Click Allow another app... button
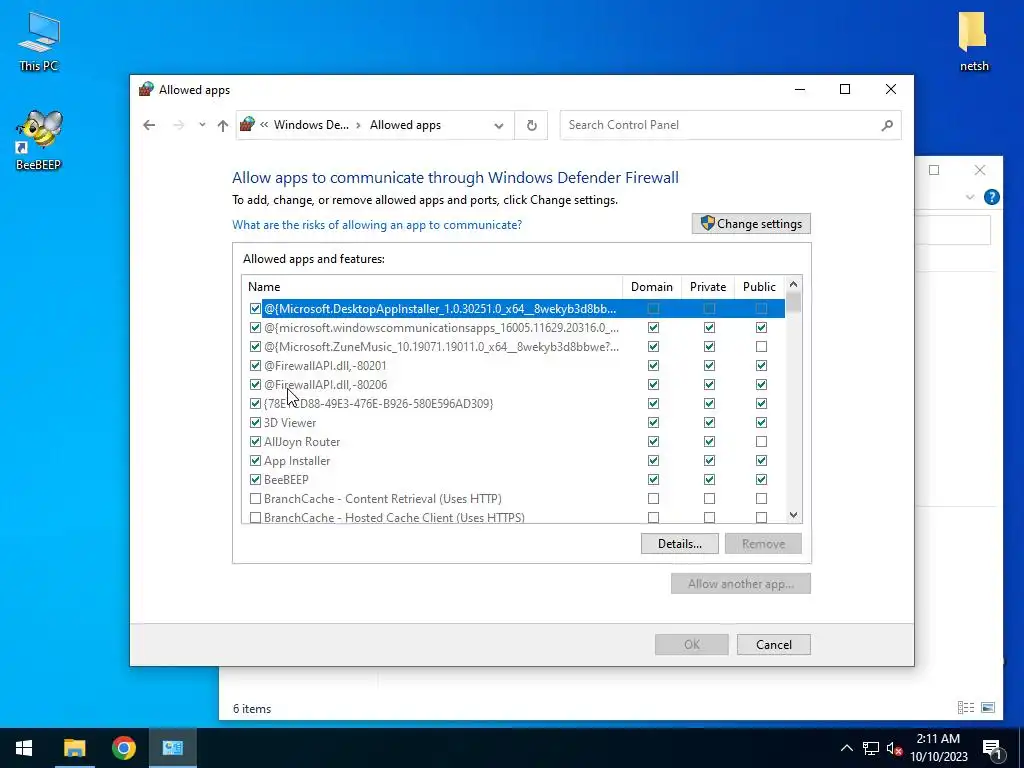The width and height of the screenshot is (1024, 768). pos(741,584)
